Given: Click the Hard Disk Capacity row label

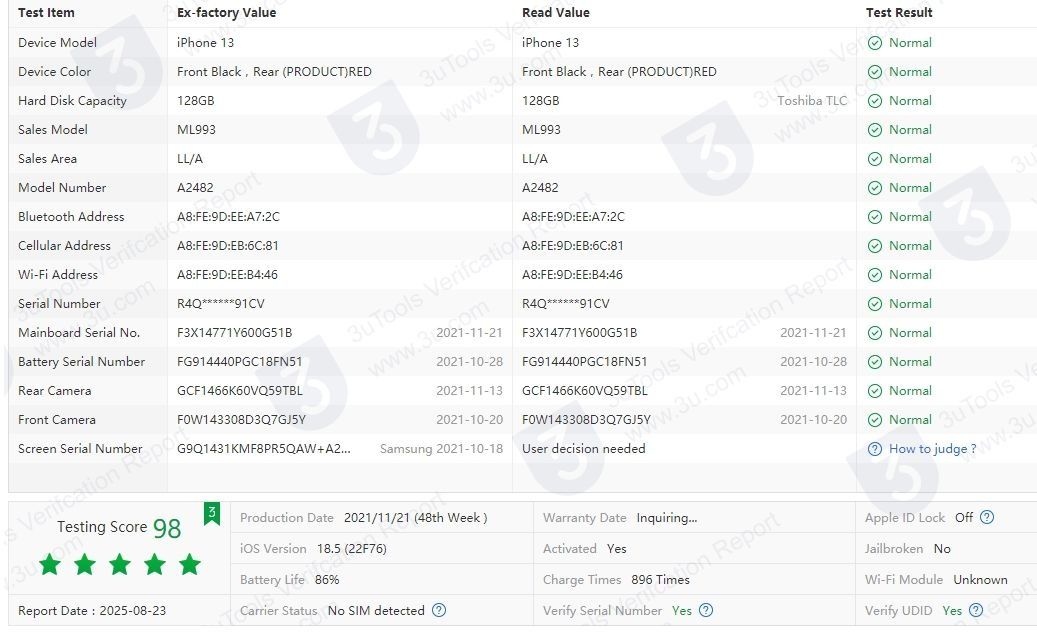Looking at the screenshot, I should (x=72, y=101).
